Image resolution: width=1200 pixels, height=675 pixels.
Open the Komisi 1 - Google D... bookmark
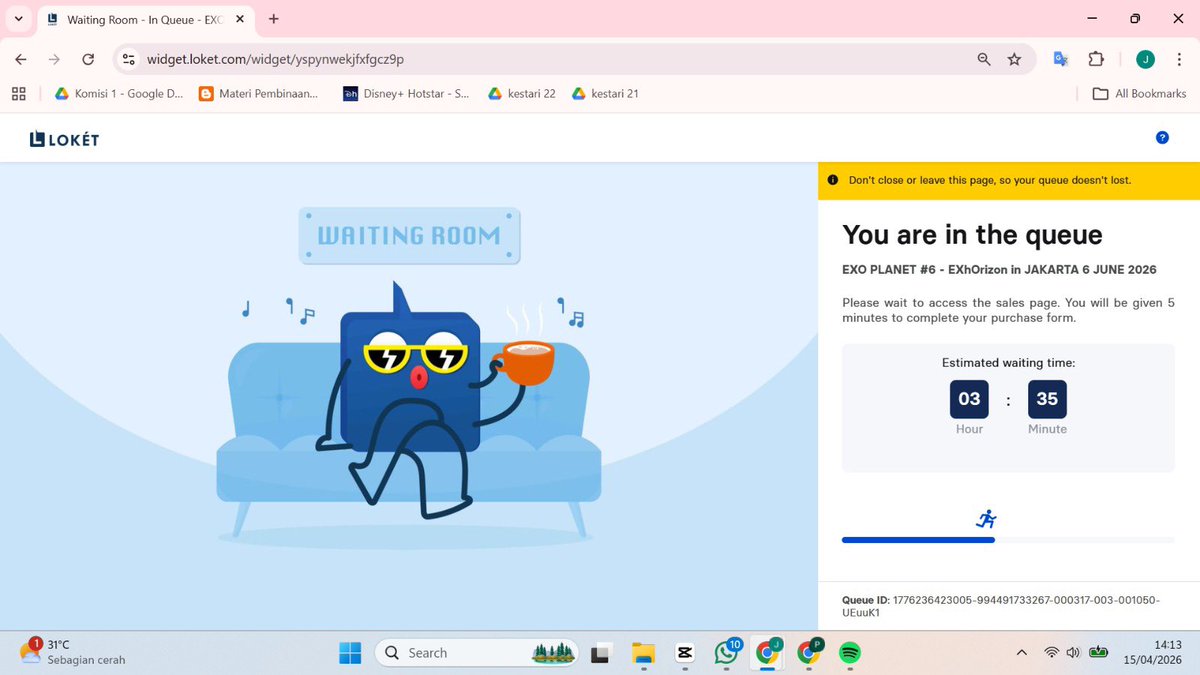pyautogui.click(x=119, y=94)
